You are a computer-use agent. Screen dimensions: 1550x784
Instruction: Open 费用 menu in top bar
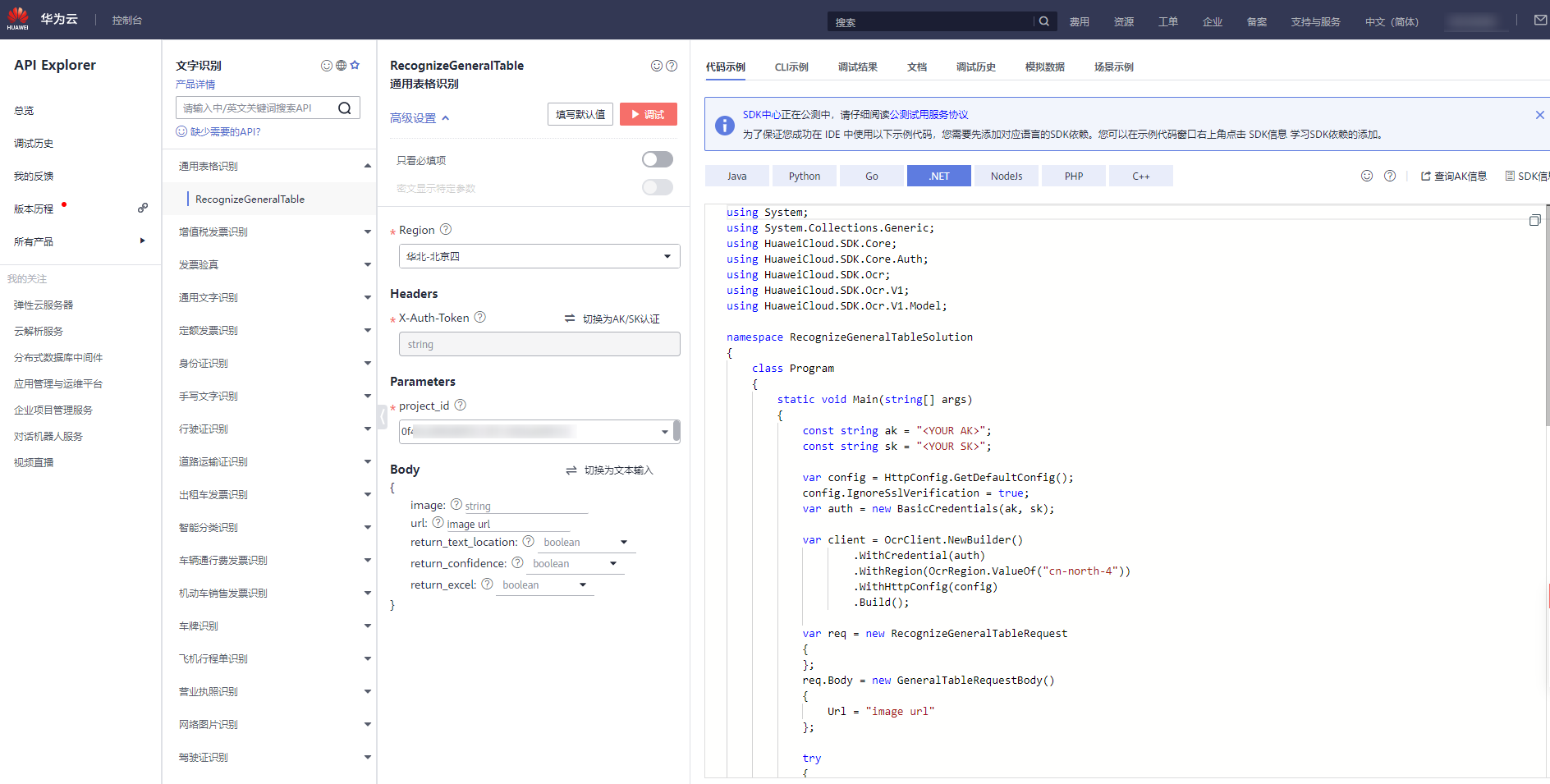point(1080,22)
